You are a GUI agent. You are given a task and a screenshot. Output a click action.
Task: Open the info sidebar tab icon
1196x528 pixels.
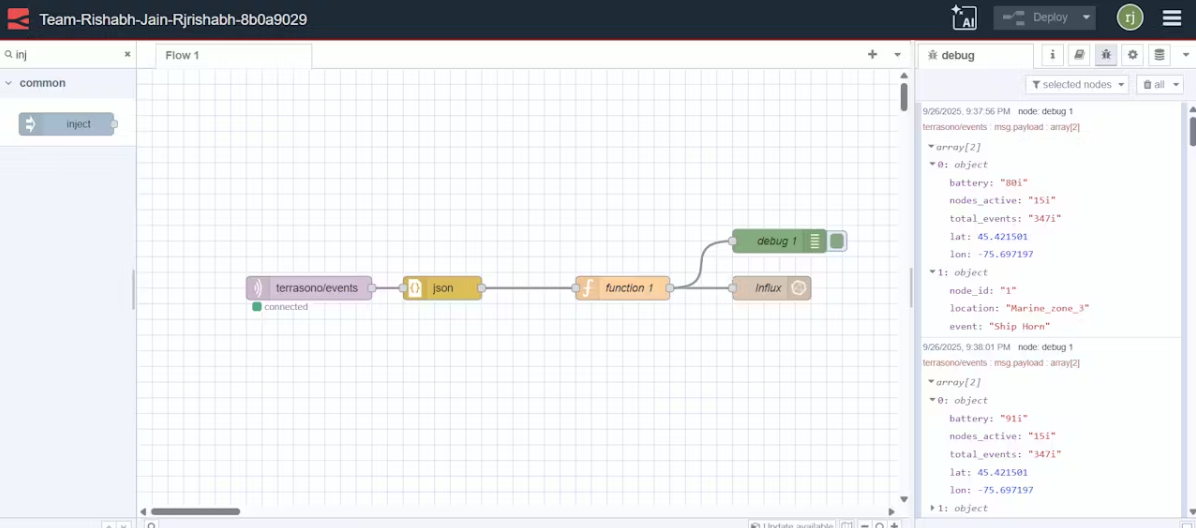pyautogui.click(x=1053, y=55)
